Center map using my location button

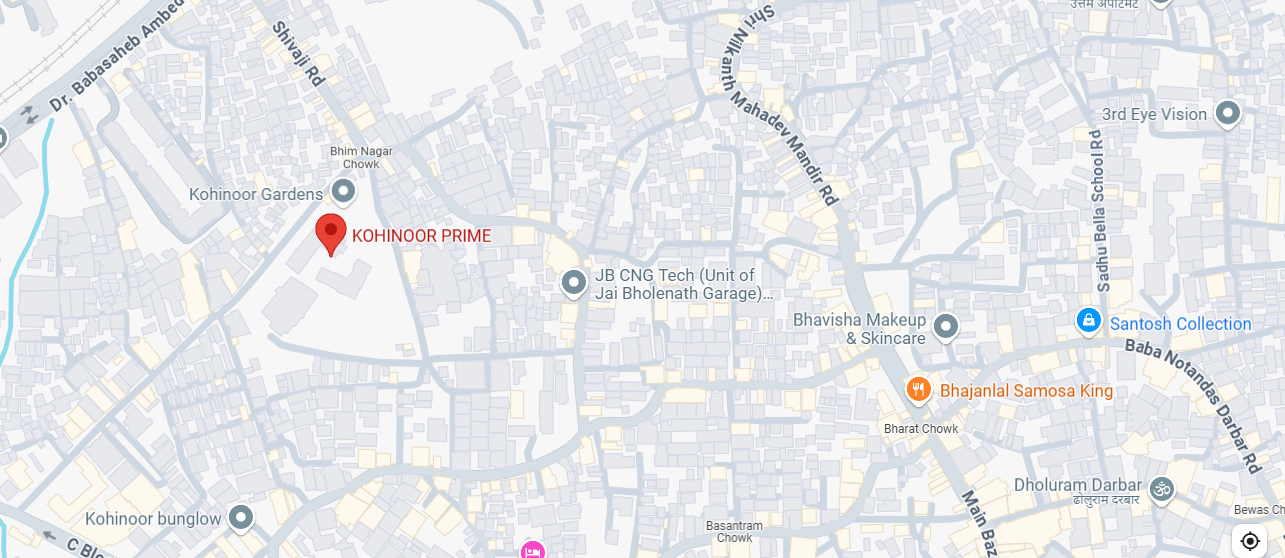click(x=1250, y=541)
